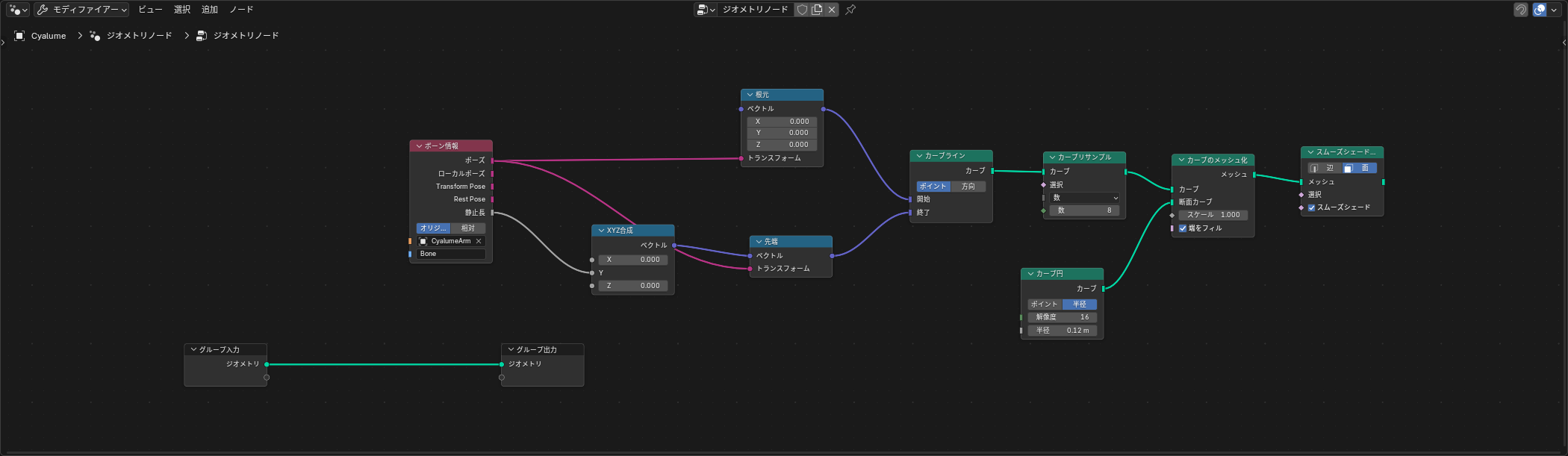This screenshot has width=1568, height=456.
Task: Open the モディファイアー type dropdown
Action: (81, 10)
